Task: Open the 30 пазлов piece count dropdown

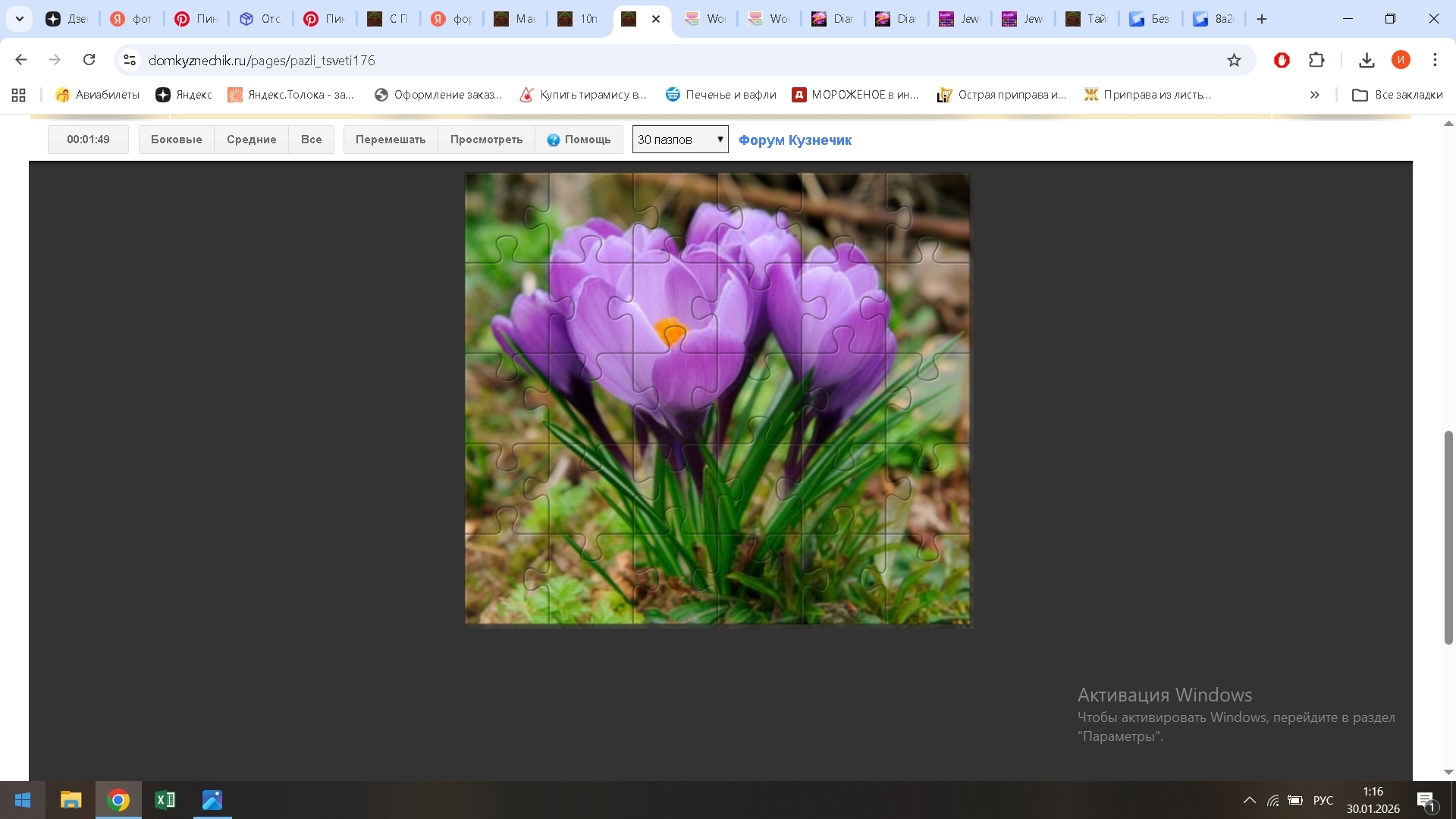Action: point(680,140)
